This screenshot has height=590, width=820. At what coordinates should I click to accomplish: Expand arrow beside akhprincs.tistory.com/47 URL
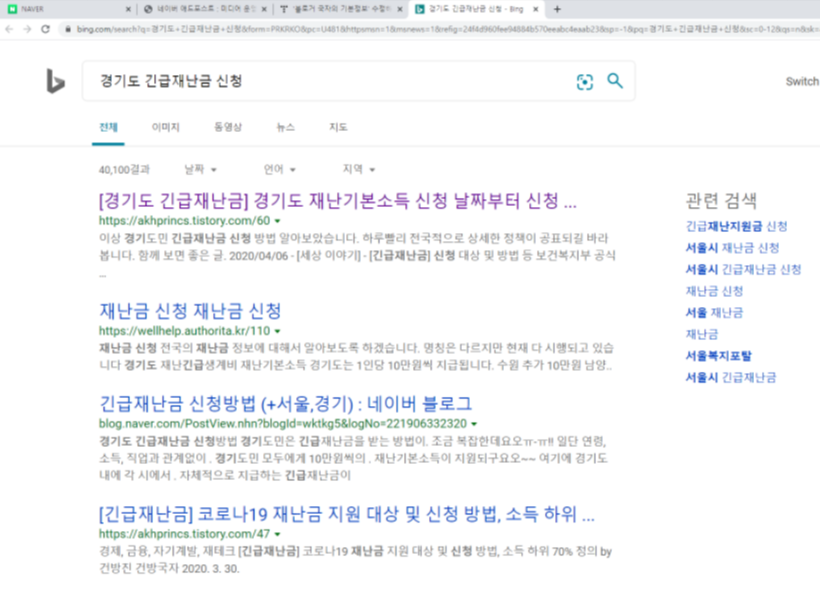278,534
